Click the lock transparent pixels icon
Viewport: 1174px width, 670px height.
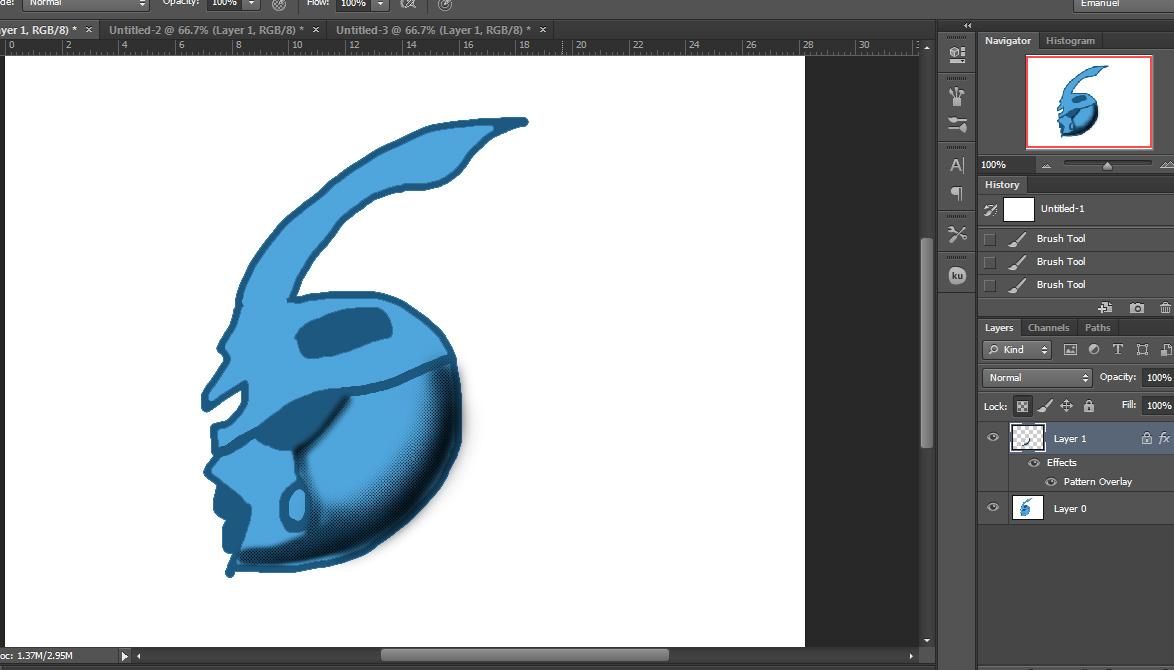[x=1022, y=406]
